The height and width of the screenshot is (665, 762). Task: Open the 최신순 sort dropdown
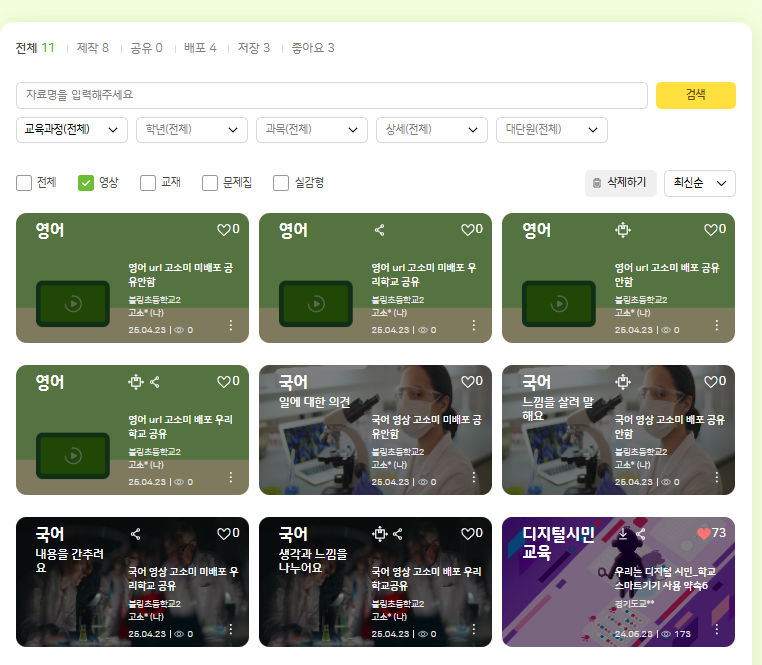[699, 183]
